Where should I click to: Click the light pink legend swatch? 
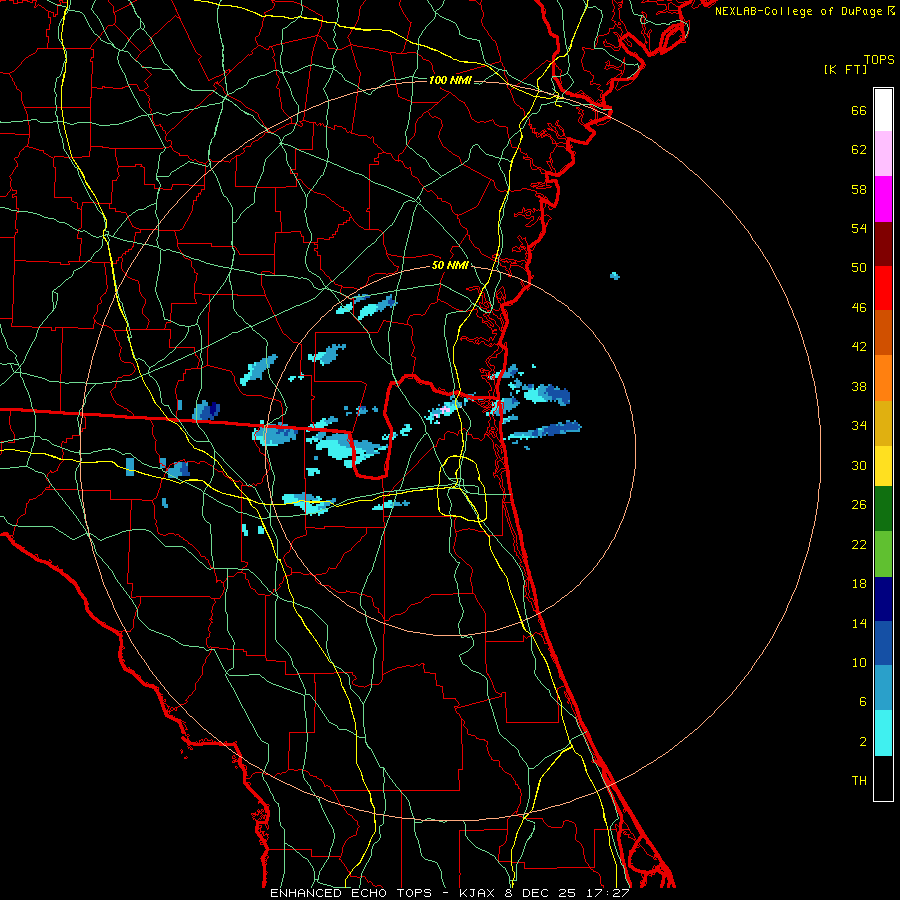click(883, 154)
